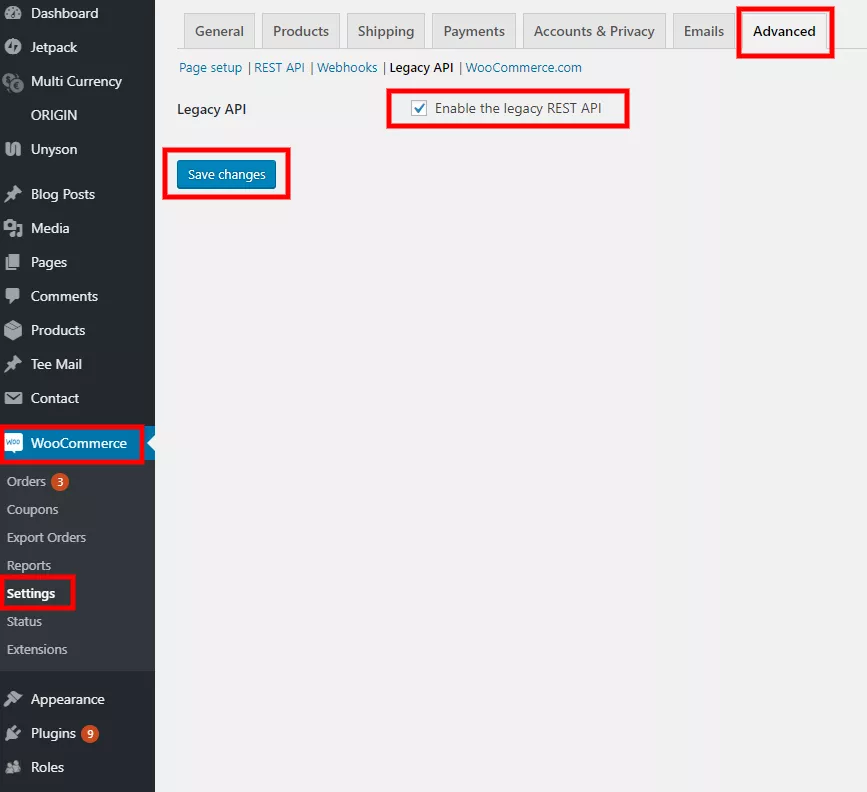The width and height of the screenshot is (867, 792).
Task: Go to the Webhooks sub-section link
Action: pyautogui.click(x=347, y=68)
